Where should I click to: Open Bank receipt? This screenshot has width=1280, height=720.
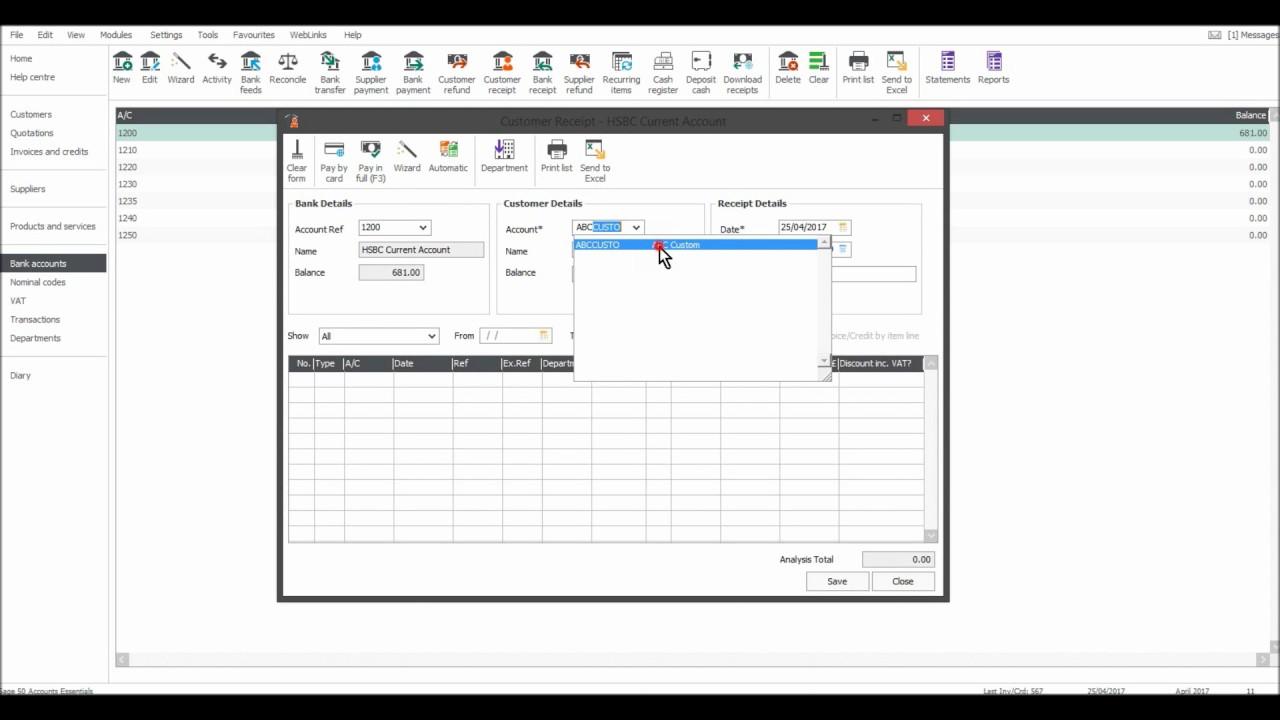tap(543, 73)
